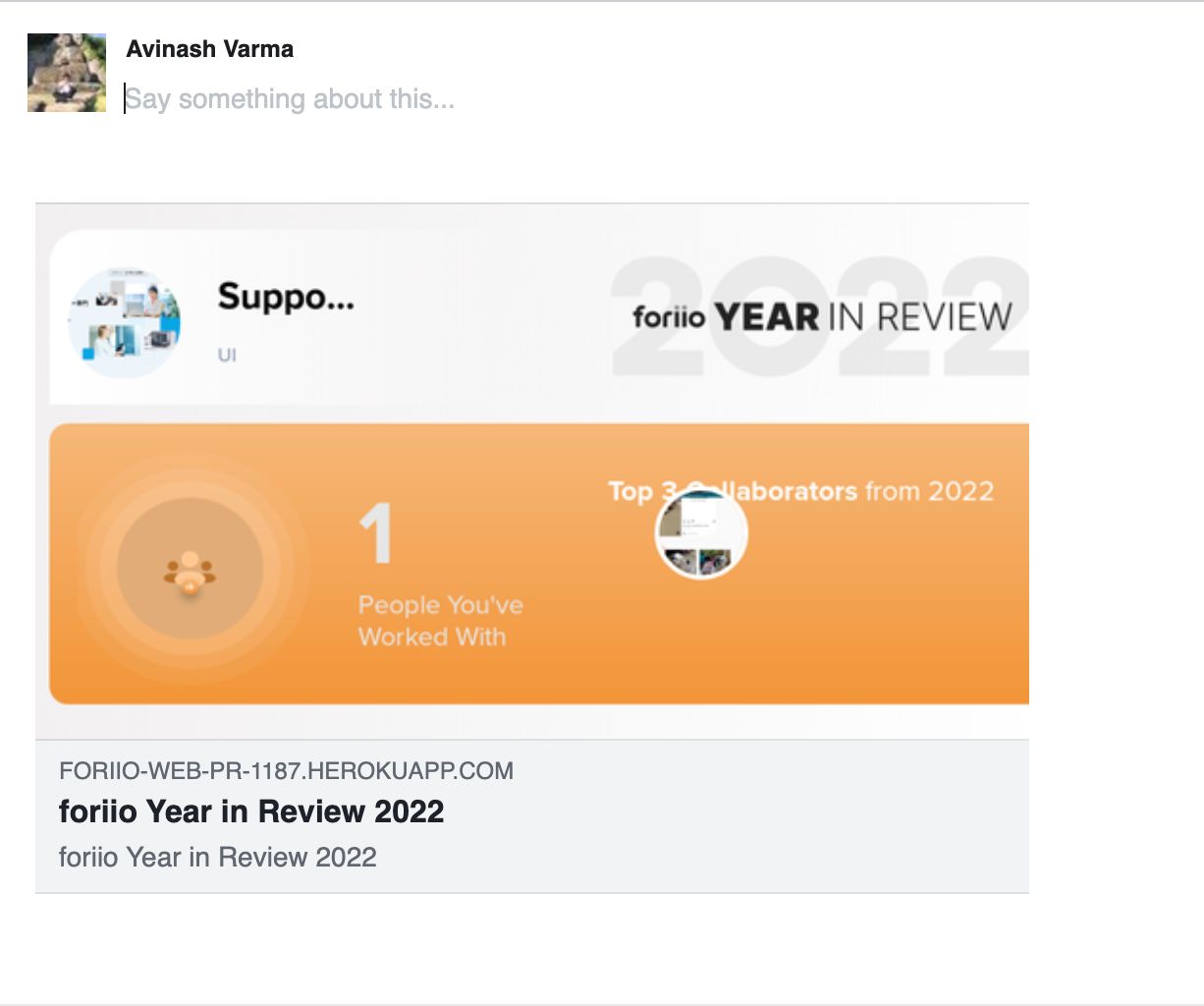Click the description text 'foriio Year in Review 2022'
Image resolution: width=1204 pixels, height=1006 pixels.
217,857
